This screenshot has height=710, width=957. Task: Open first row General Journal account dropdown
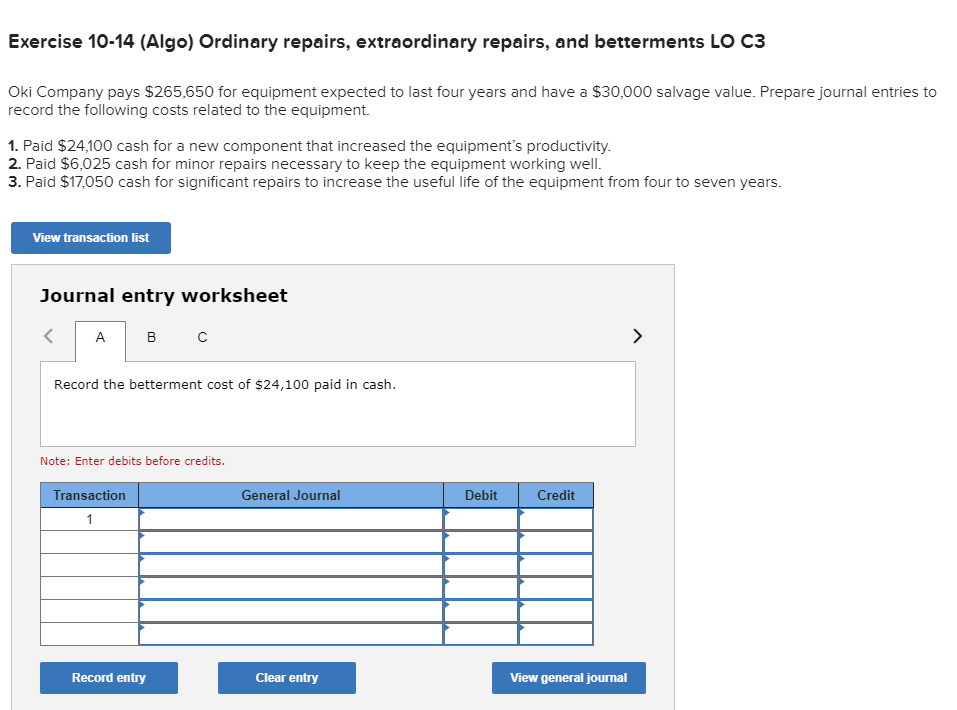click(290, 519)
